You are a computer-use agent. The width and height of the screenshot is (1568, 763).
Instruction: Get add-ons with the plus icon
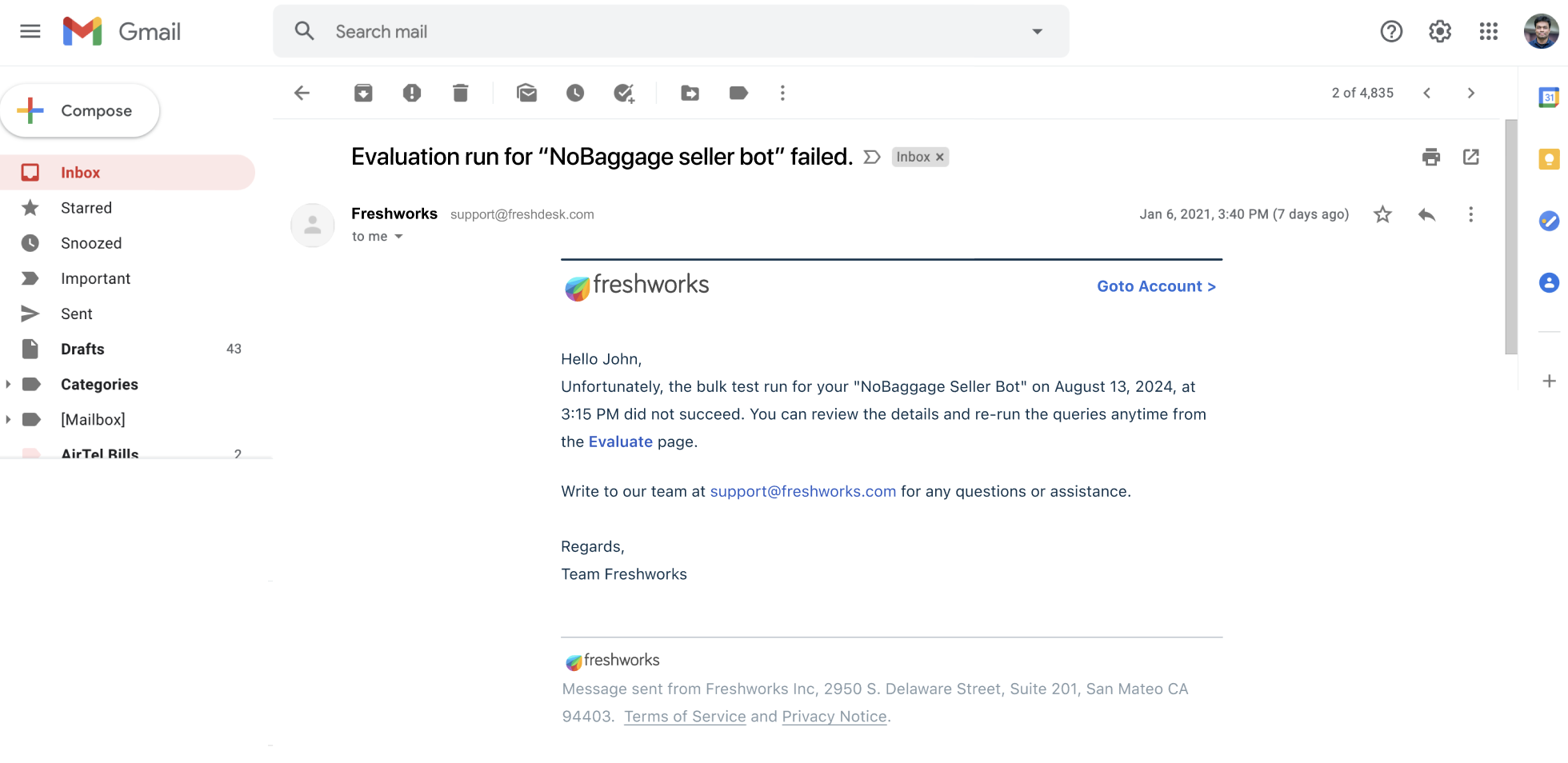(x=1549, y=381)
